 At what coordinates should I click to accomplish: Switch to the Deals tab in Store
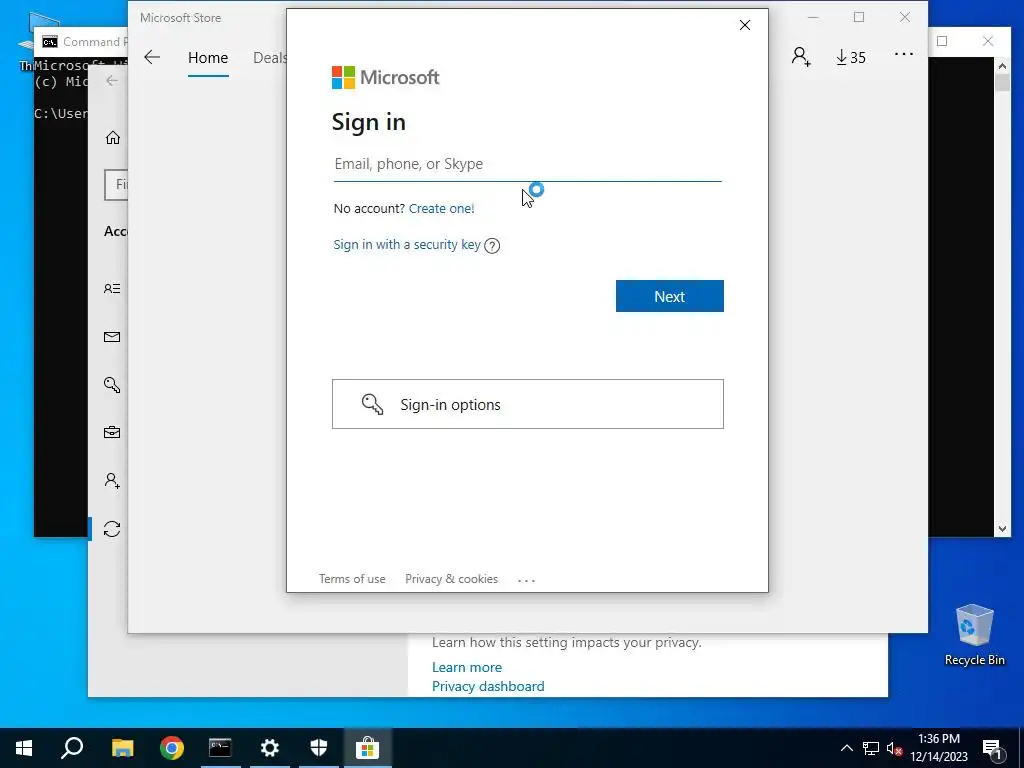tap(270, 58)
